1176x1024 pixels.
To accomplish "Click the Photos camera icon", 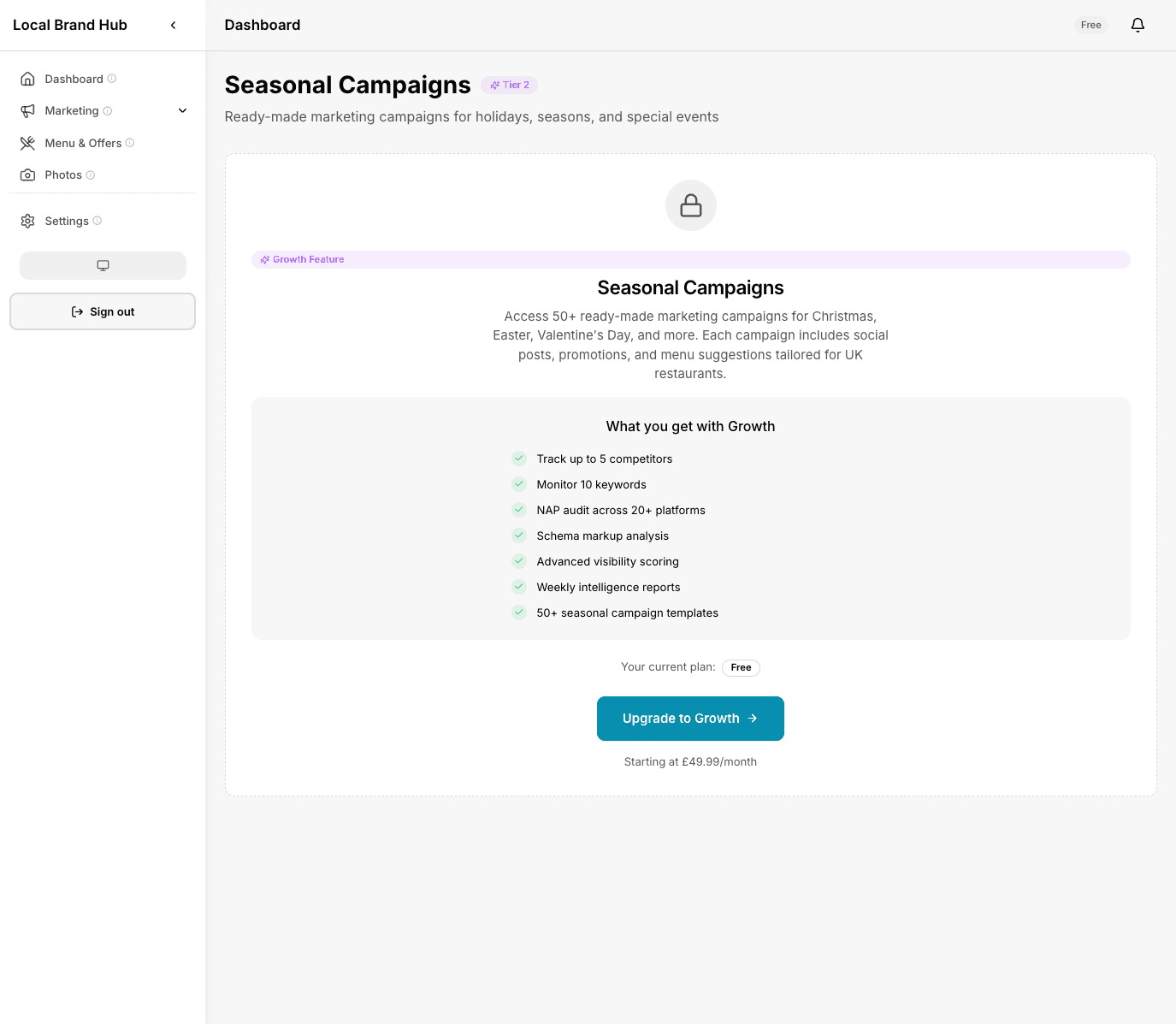I will tap(28, 175).
